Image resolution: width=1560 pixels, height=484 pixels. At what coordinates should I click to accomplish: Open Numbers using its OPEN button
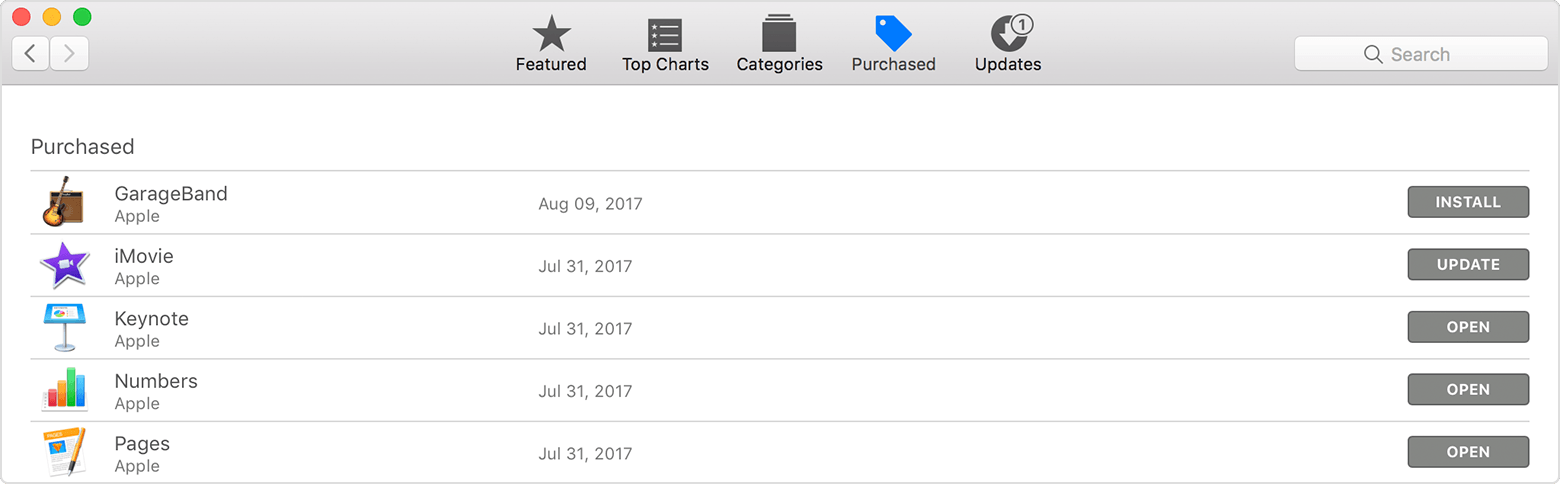tap(1468, 389)
